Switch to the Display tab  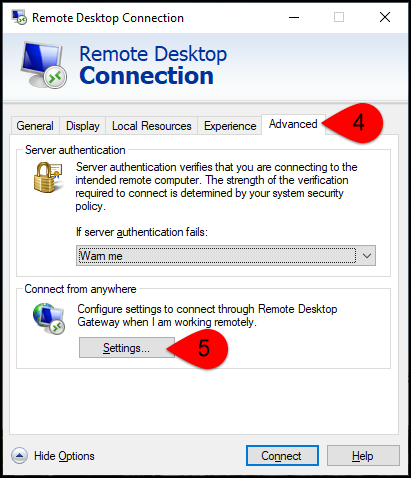83,126
